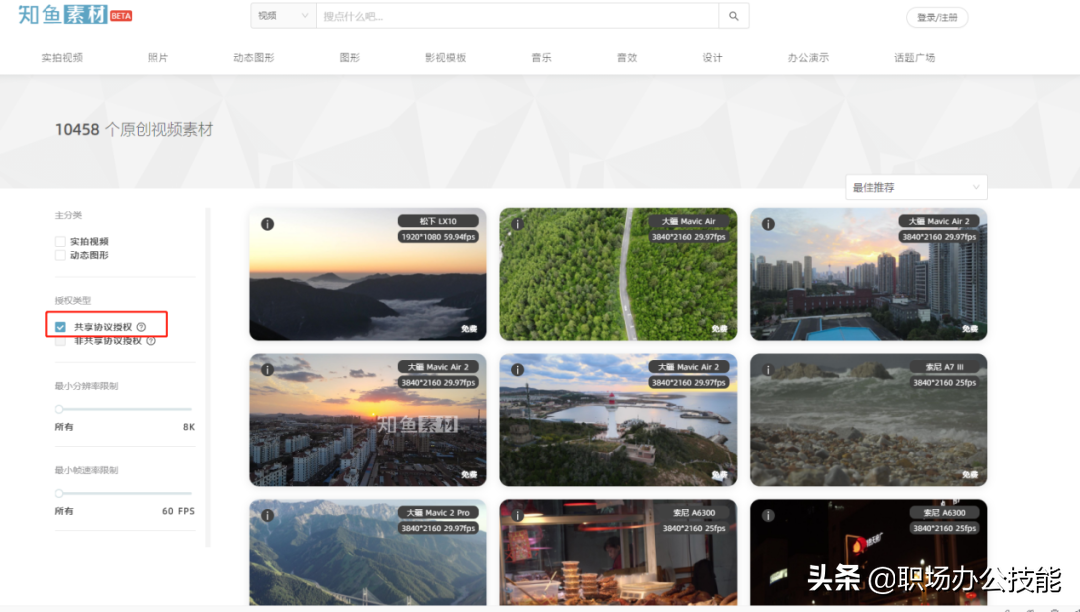Click help icon beside 非共享协议授权
This screenshot has height=612, width=1080.
151,340
